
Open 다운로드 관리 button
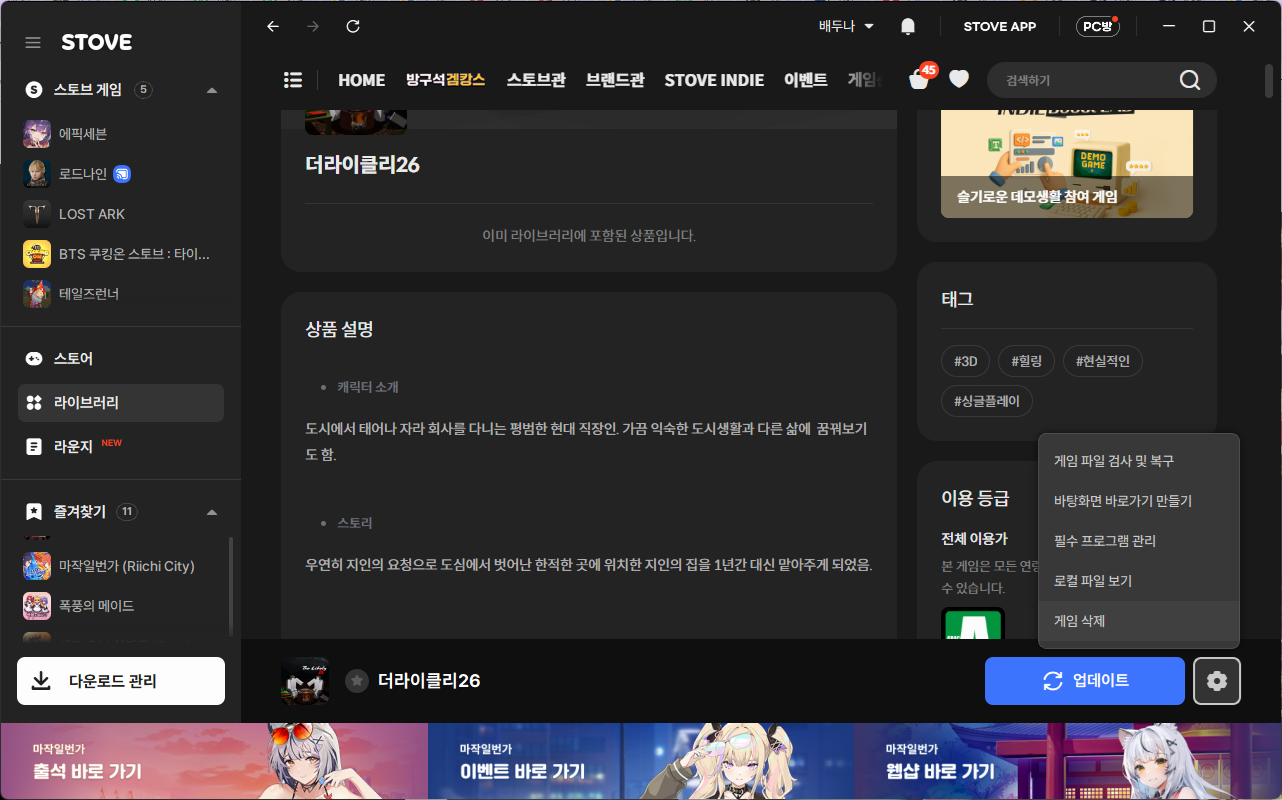point(121,681)
